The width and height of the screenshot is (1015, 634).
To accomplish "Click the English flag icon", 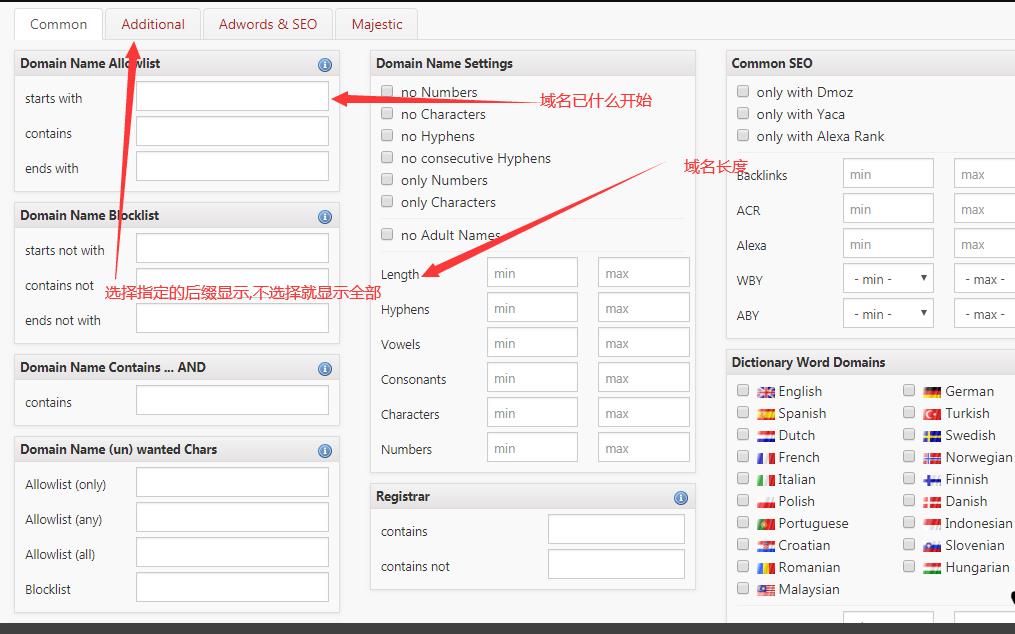I will 766,392.
